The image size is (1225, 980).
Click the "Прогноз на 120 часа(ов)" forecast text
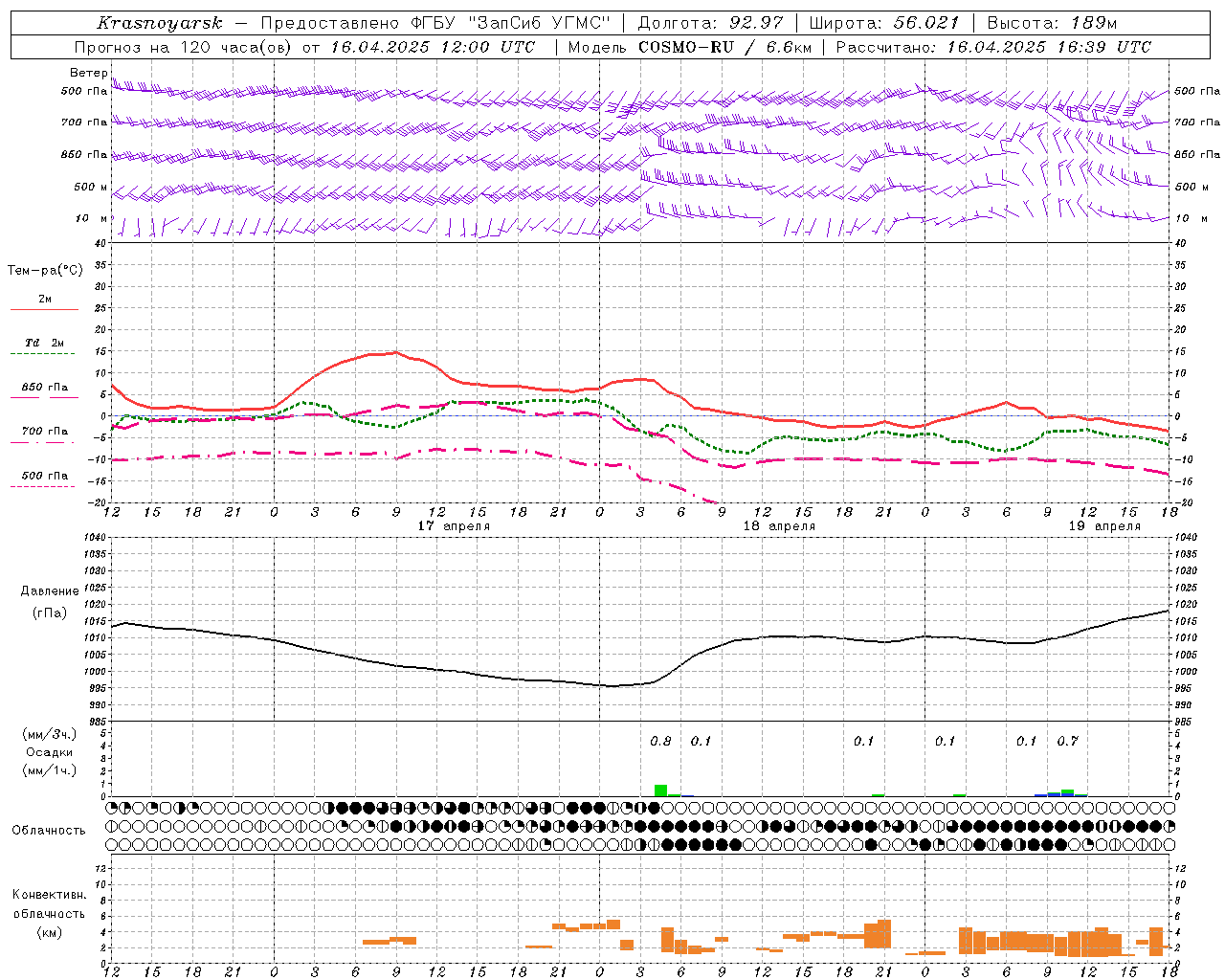pyautogui.click(x=184, y=47)
